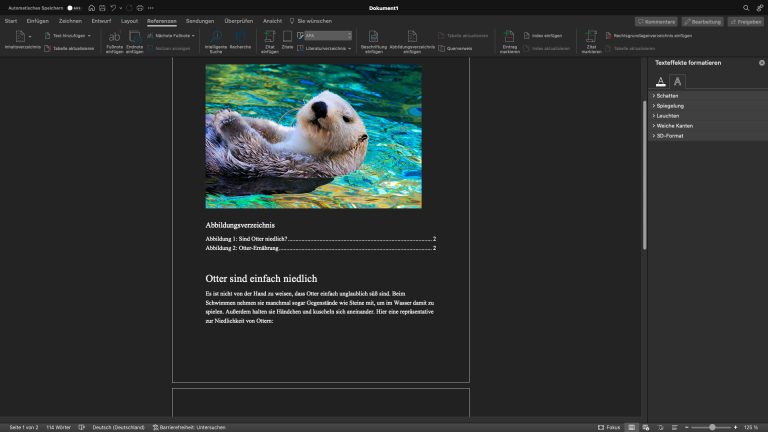Click the Kommentare button
Viewport: 768px width, 432px height.
tap(656, 21)
